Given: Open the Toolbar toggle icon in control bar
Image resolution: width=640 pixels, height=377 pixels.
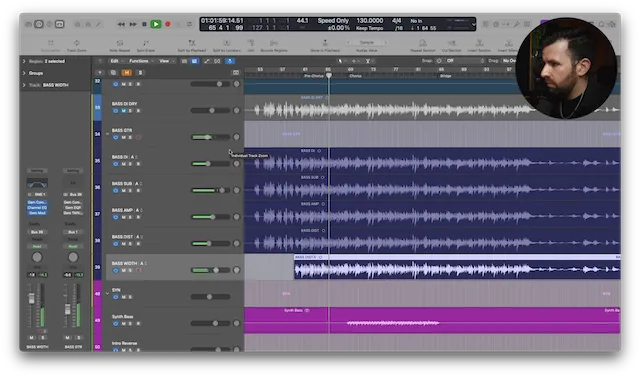Looking at the screenshot, I should tap(60, 24).
